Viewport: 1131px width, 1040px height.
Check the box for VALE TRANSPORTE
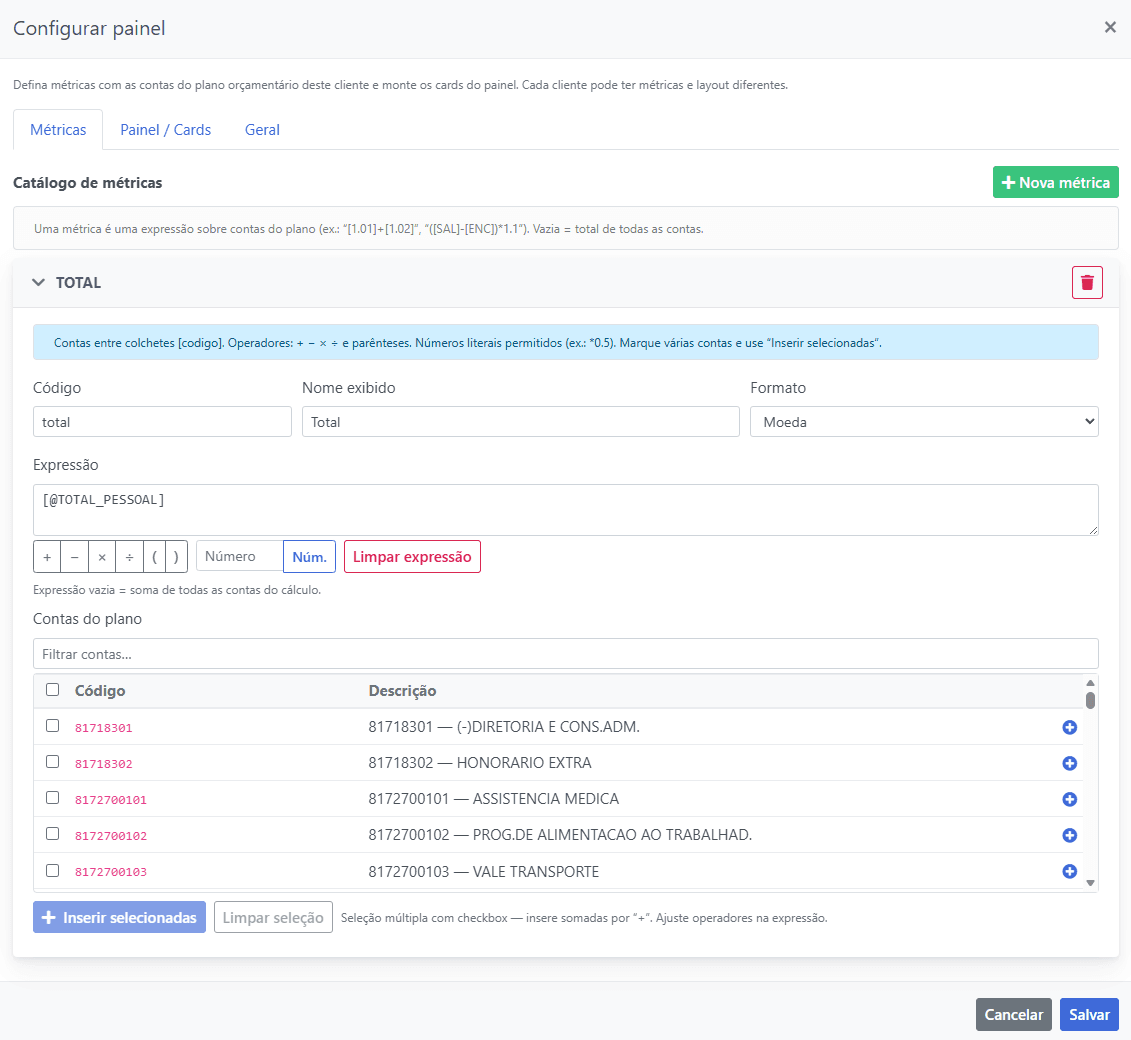[x=53, y=871]
